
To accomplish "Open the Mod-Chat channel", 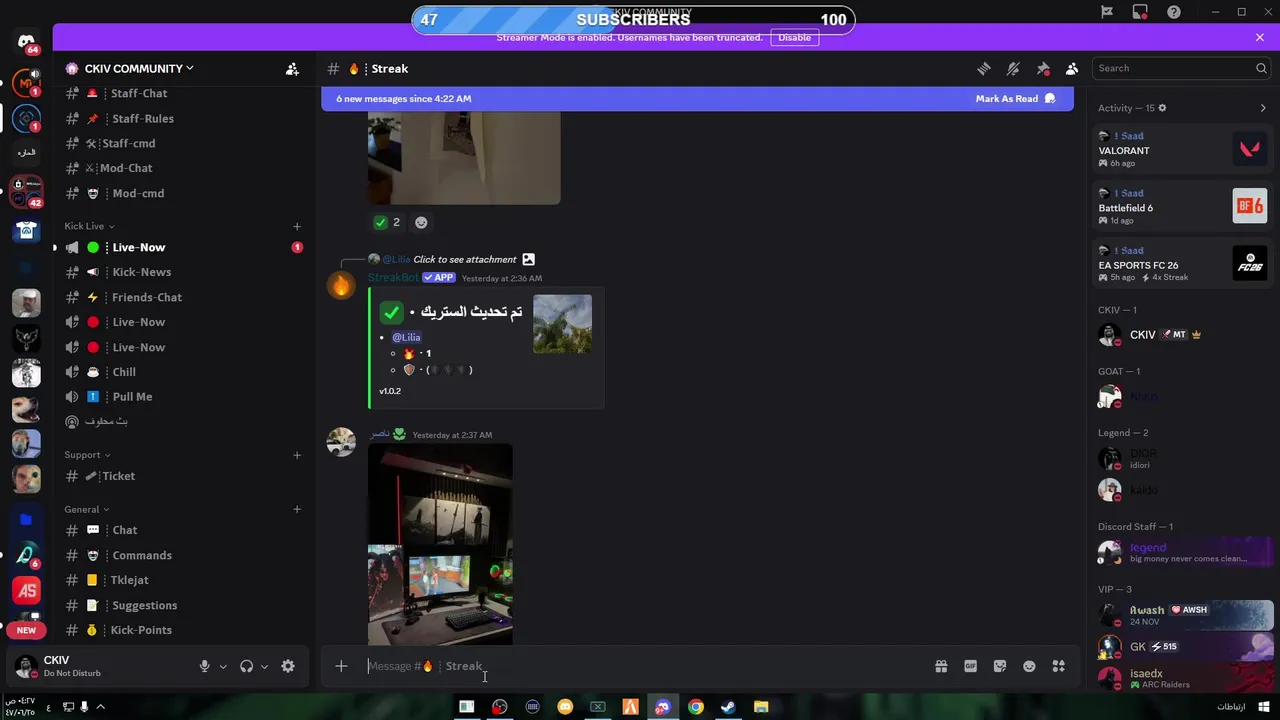I will (182, 168).
